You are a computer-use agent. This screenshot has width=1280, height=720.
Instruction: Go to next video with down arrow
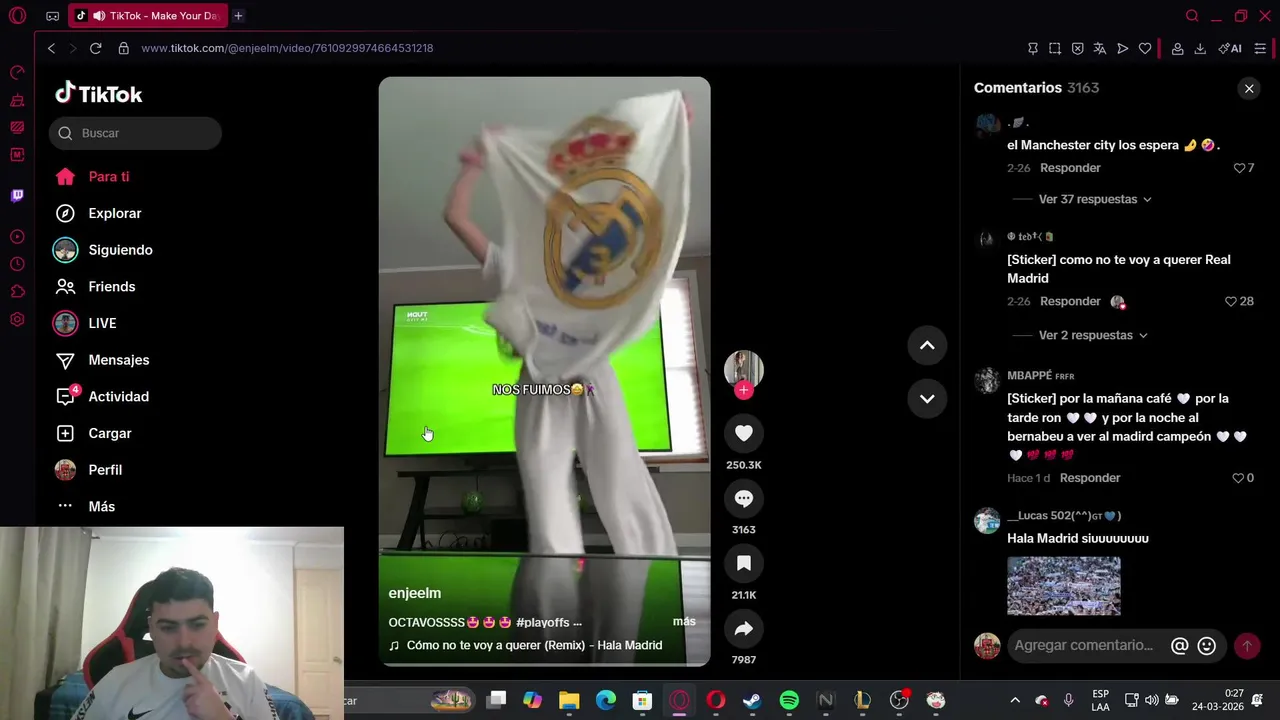927,398
